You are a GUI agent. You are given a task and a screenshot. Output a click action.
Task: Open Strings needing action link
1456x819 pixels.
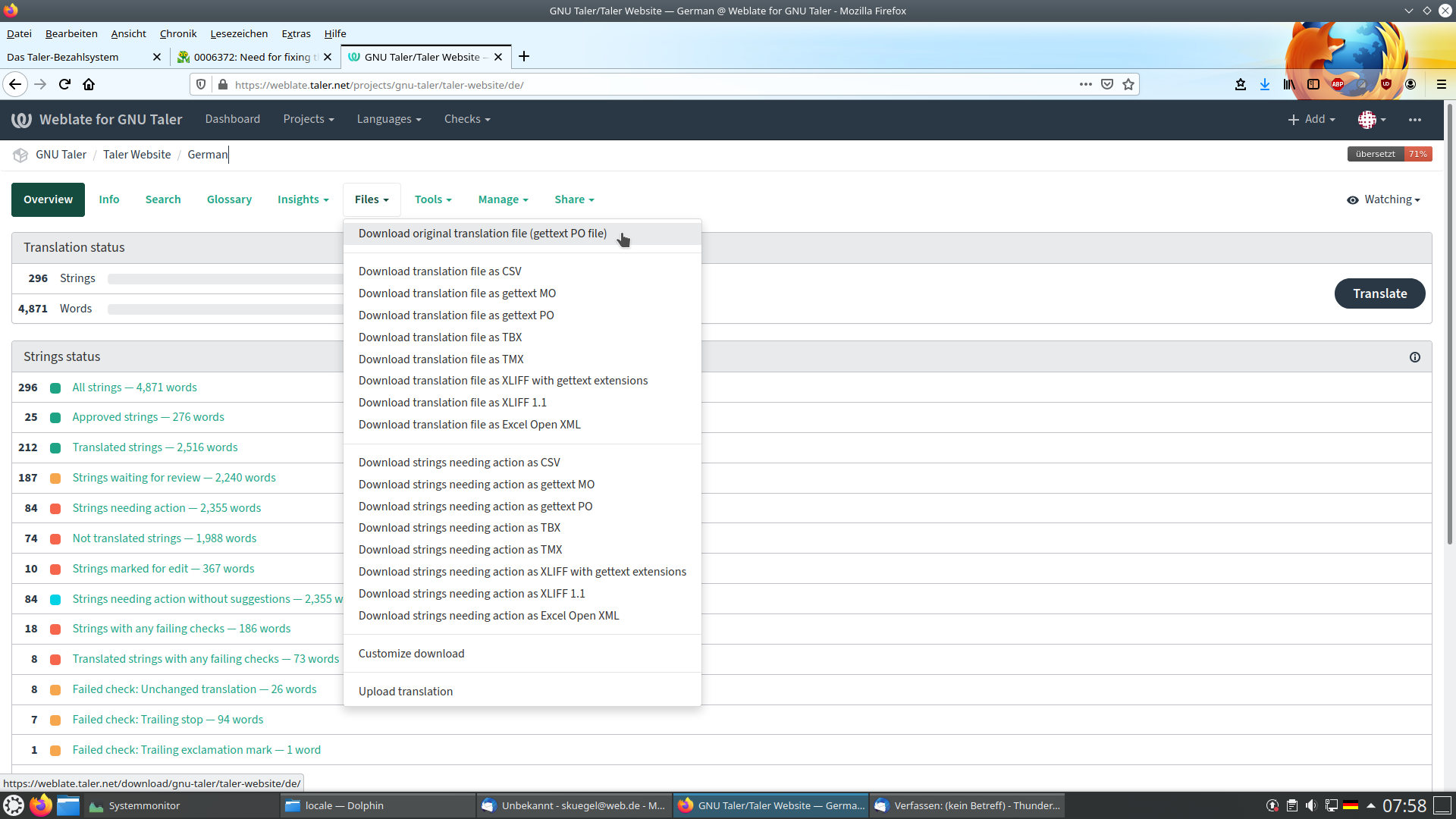[166, 508]
